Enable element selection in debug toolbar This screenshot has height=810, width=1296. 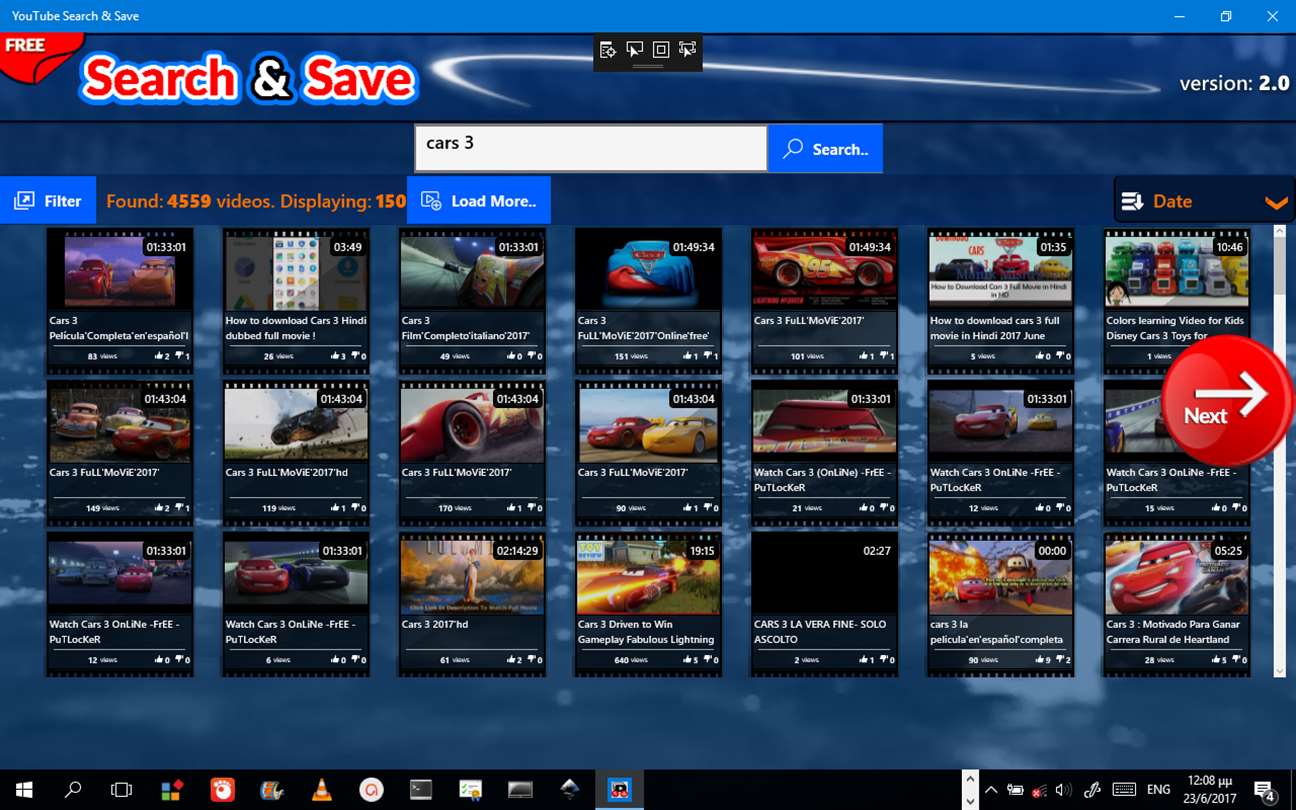tap(634, 50)
